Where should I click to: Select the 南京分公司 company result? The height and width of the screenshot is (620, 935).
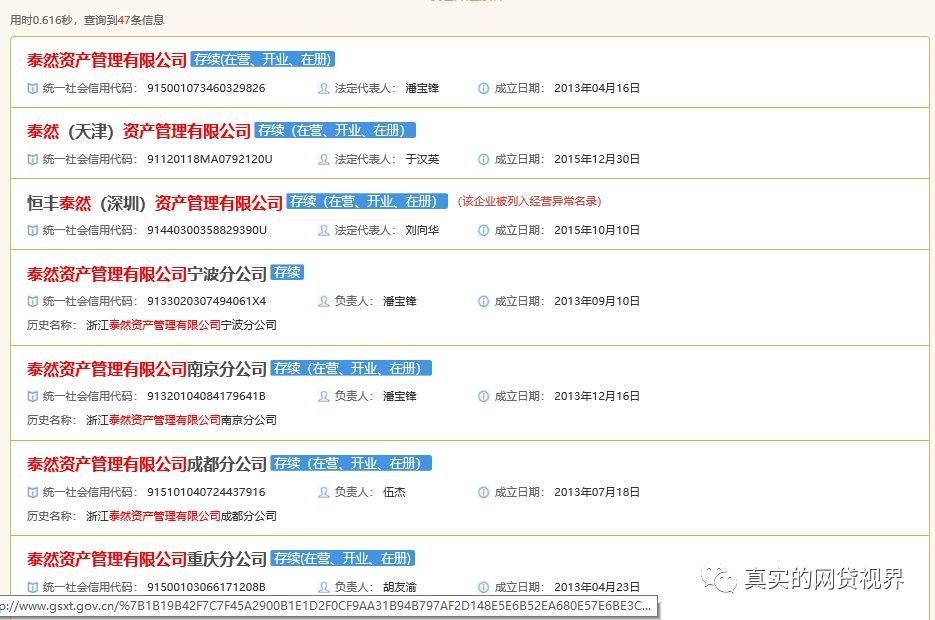(146, 369)
